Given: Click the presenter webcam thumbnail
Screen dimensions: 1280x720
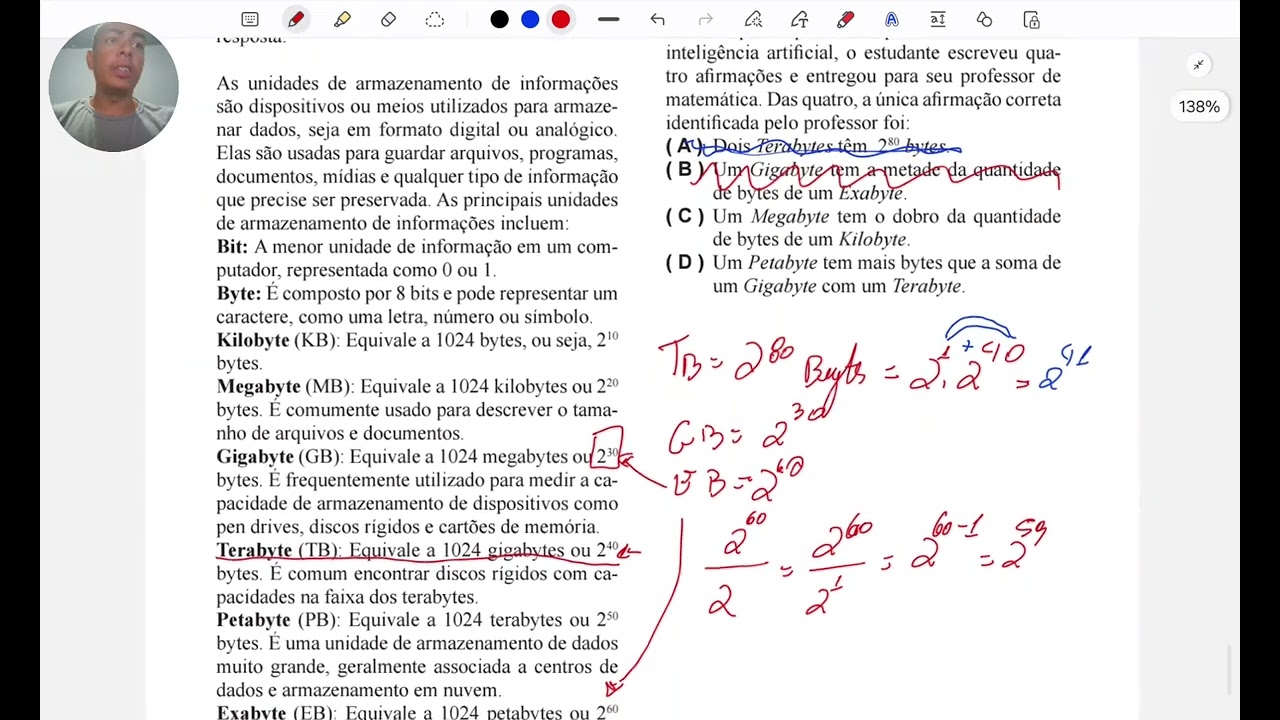Looking at the screenshot, I should [x=113, y=87].
